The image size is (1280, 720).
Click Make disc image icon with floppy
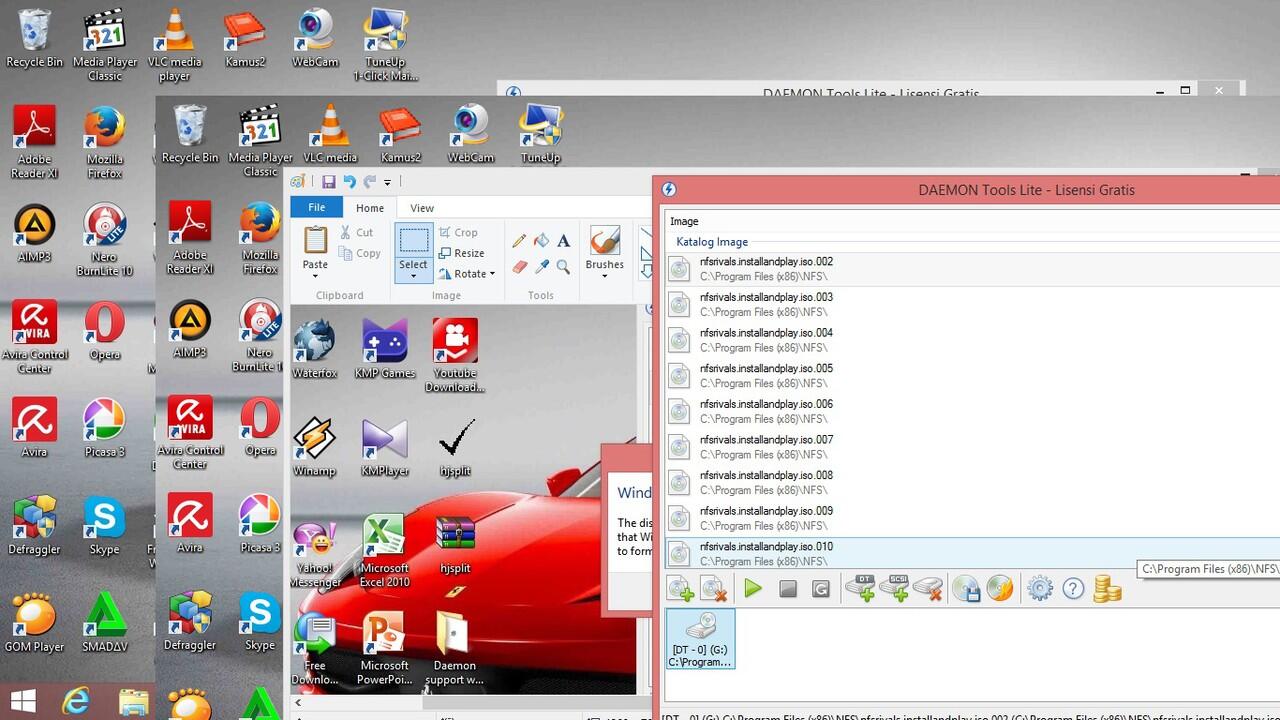click(966, 589)
